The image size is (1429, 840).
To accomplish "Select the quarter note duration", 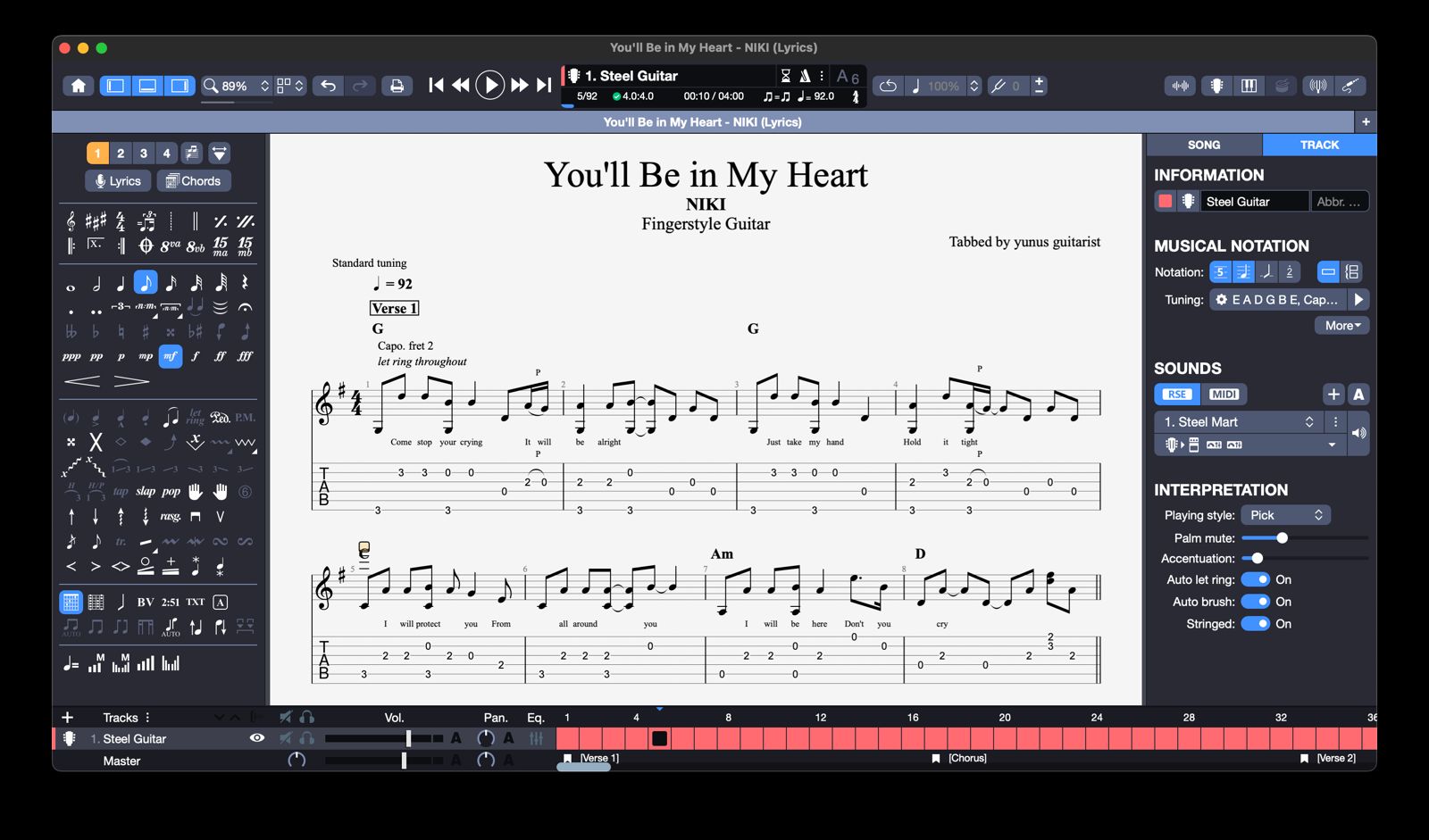I will 121,283.
